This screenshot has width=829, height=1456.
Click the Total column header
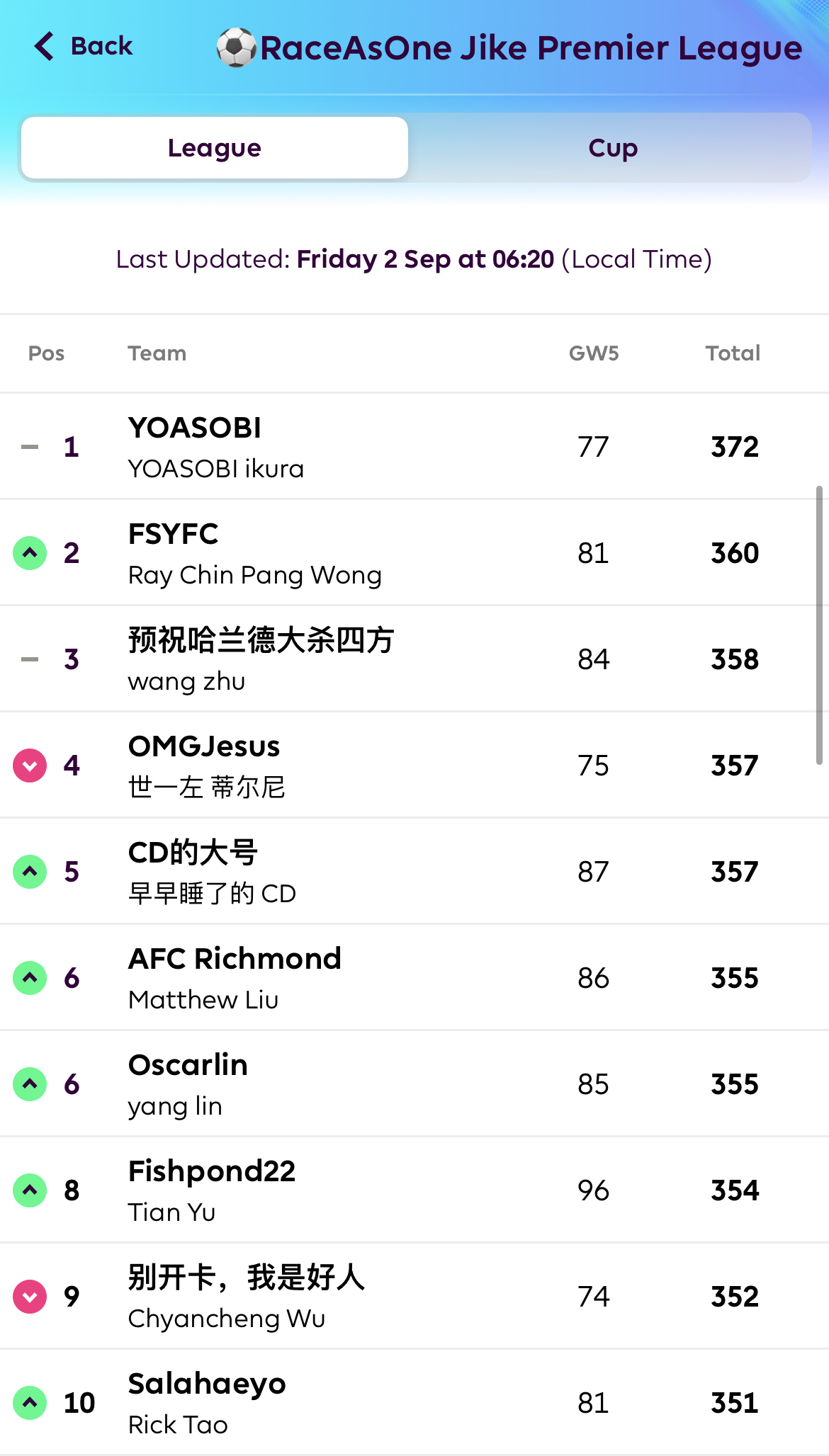click(733, 353)
